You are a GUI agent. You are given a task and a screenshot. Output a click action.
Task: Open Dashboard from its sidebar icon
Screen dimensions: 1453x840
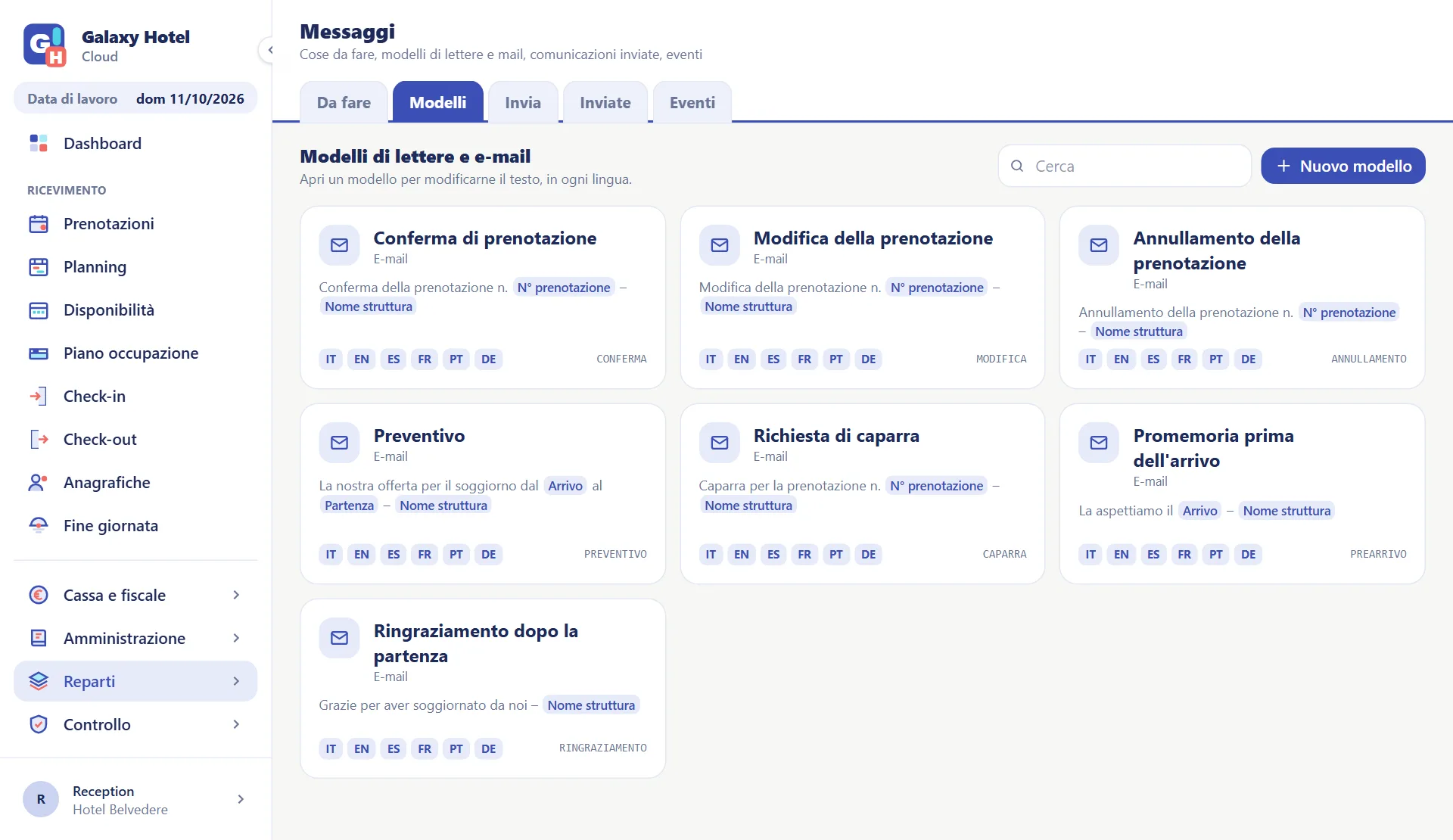click(x=39, y=143)
